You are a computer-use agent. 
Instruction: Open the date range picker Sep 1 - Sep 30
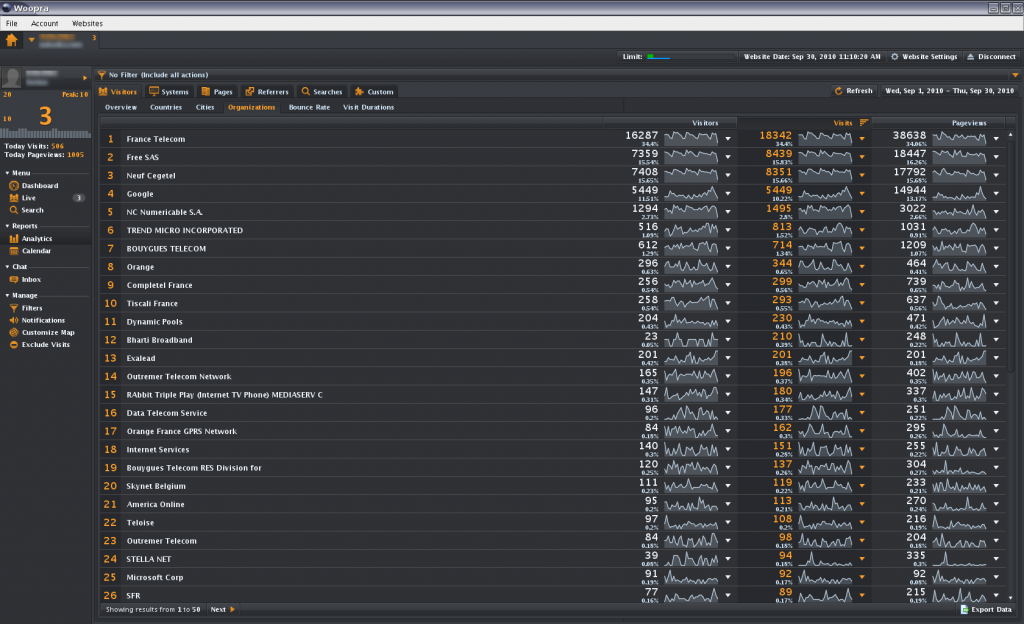point(950,91)
